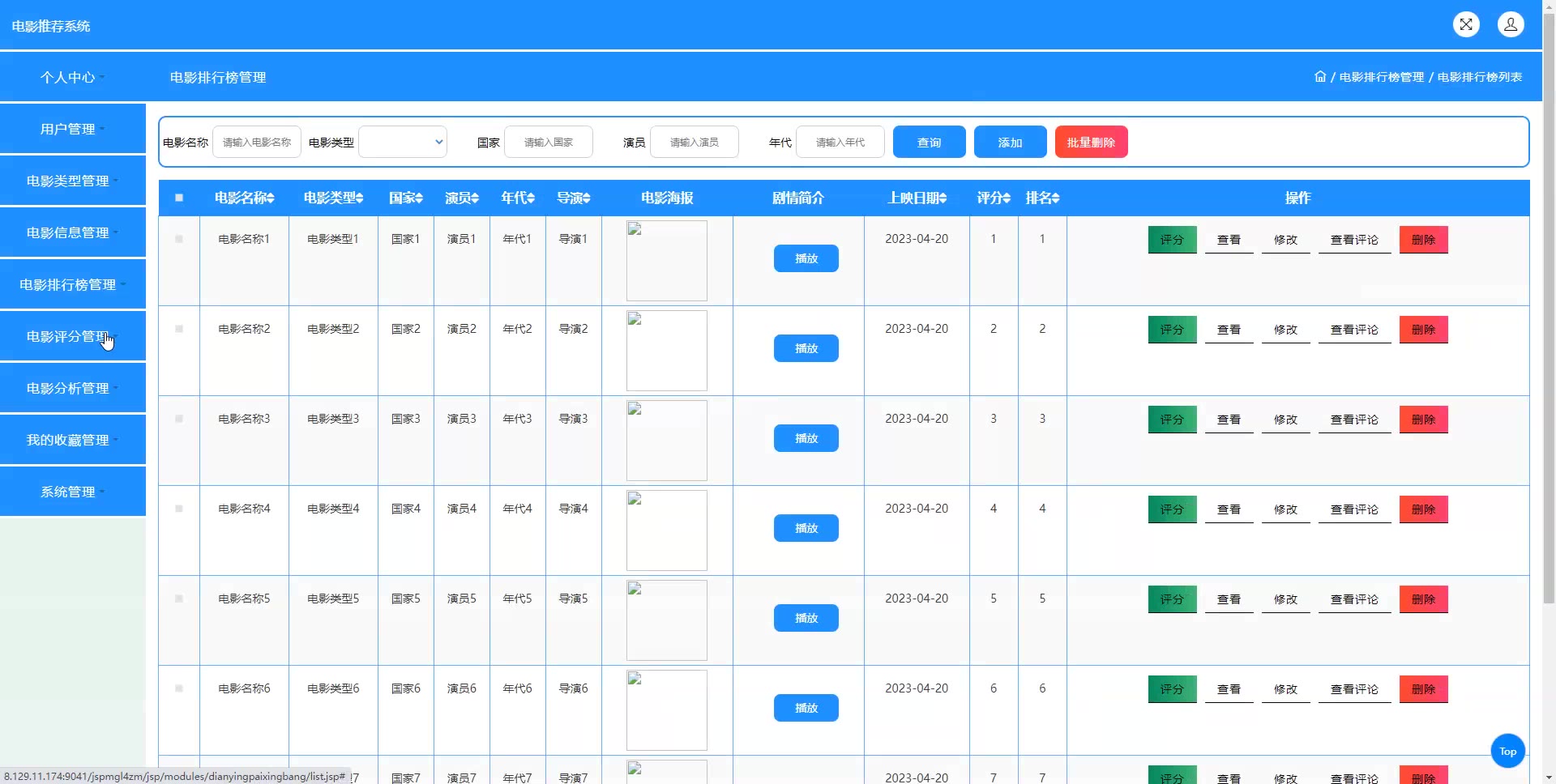Screen dimensions: 1556x784
Task: Sort table by 电影类型 column
Action: [x=334, y=198]
